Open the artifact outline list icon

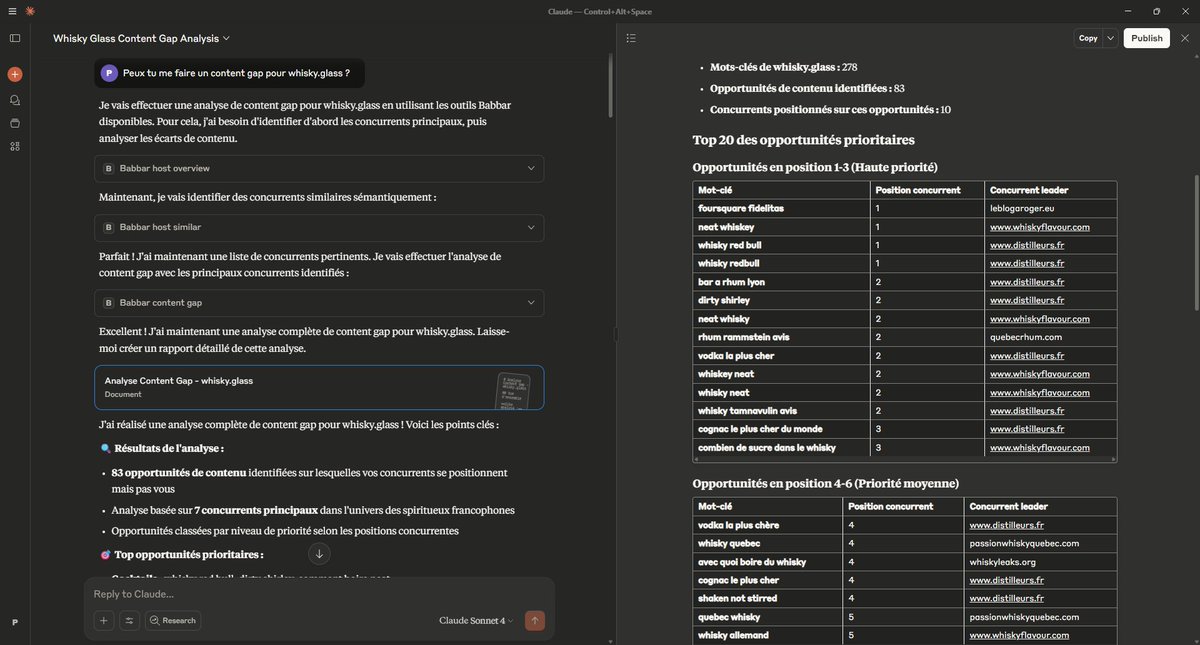pos(631,38)
